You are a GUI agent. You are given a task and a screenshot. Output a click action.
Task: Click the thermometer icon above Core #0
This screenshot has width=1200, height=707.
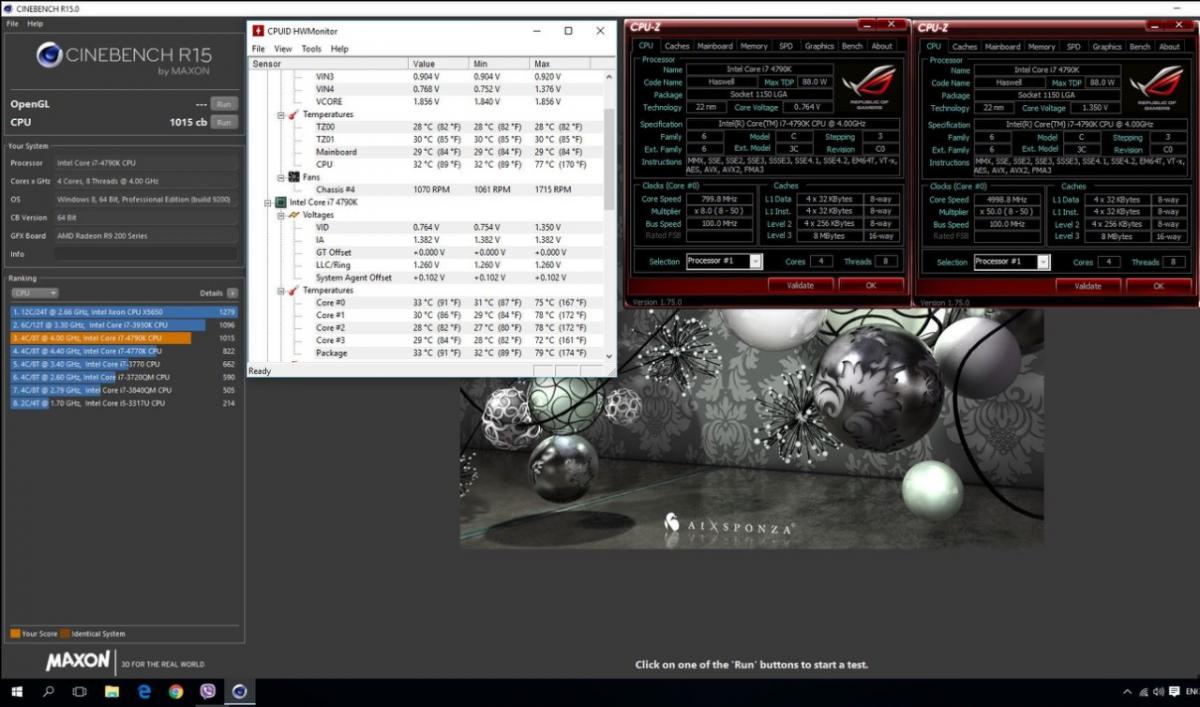click(294, 290)
